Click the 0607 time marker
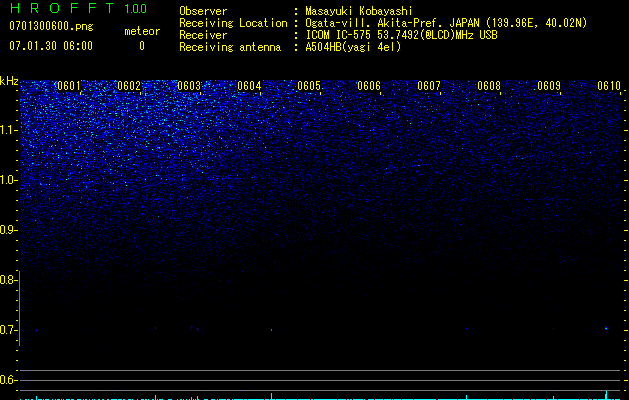This screenshot has width=629, height=400. tap(429, 86)
